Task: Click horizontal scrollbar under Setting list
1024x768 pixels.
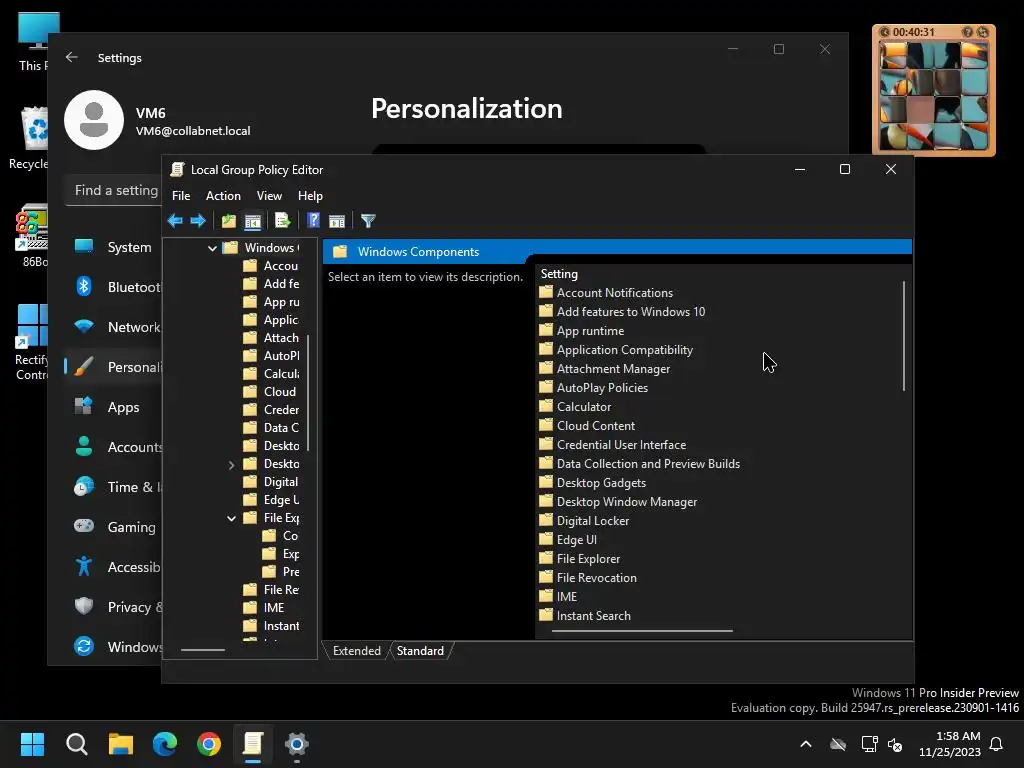Action: tap(642, 631)
